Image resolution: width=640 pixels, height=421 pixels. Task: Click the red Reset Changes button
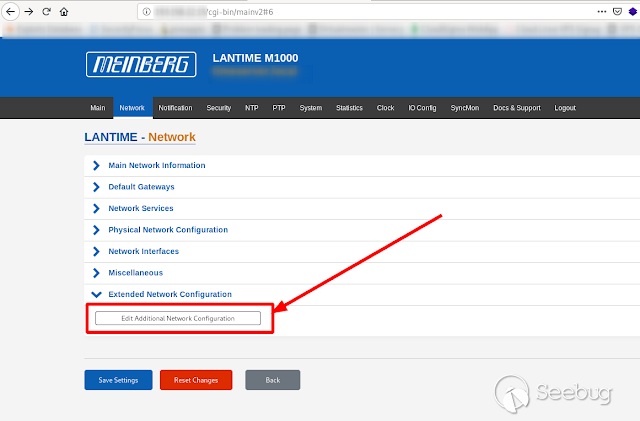click(x=196, y=380)
